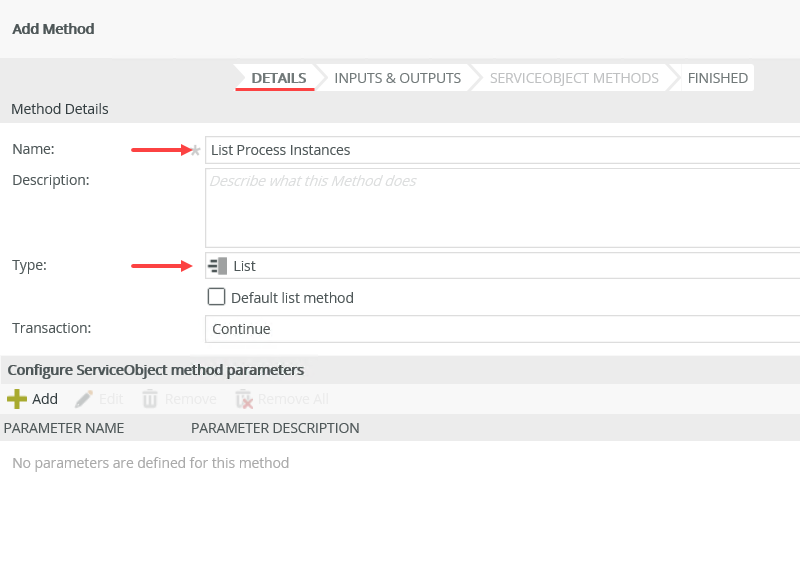Switch to the Details wizard step

coord(278,78)
